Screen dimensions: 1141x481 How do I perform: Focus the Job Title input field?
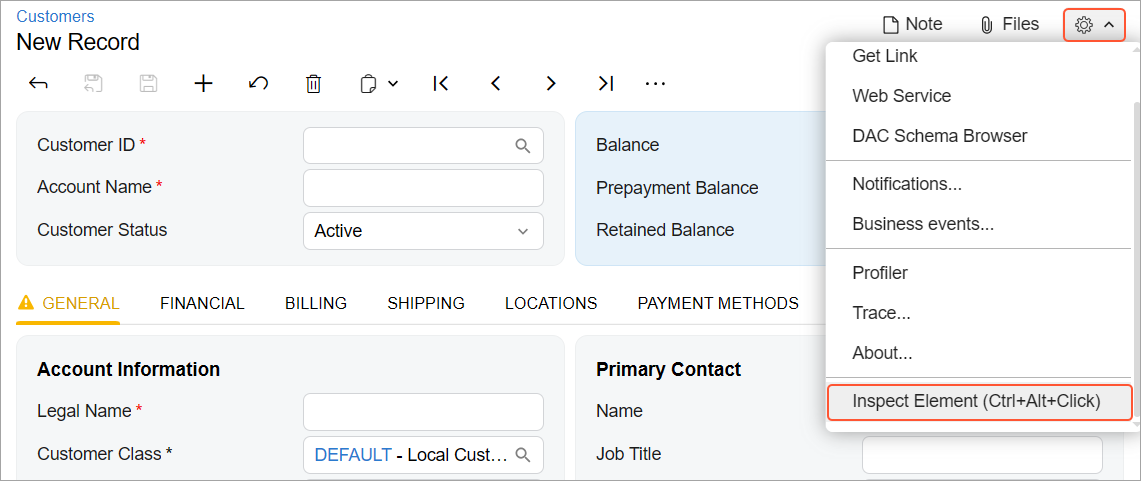pyautogui.click(x=982, y=455)
